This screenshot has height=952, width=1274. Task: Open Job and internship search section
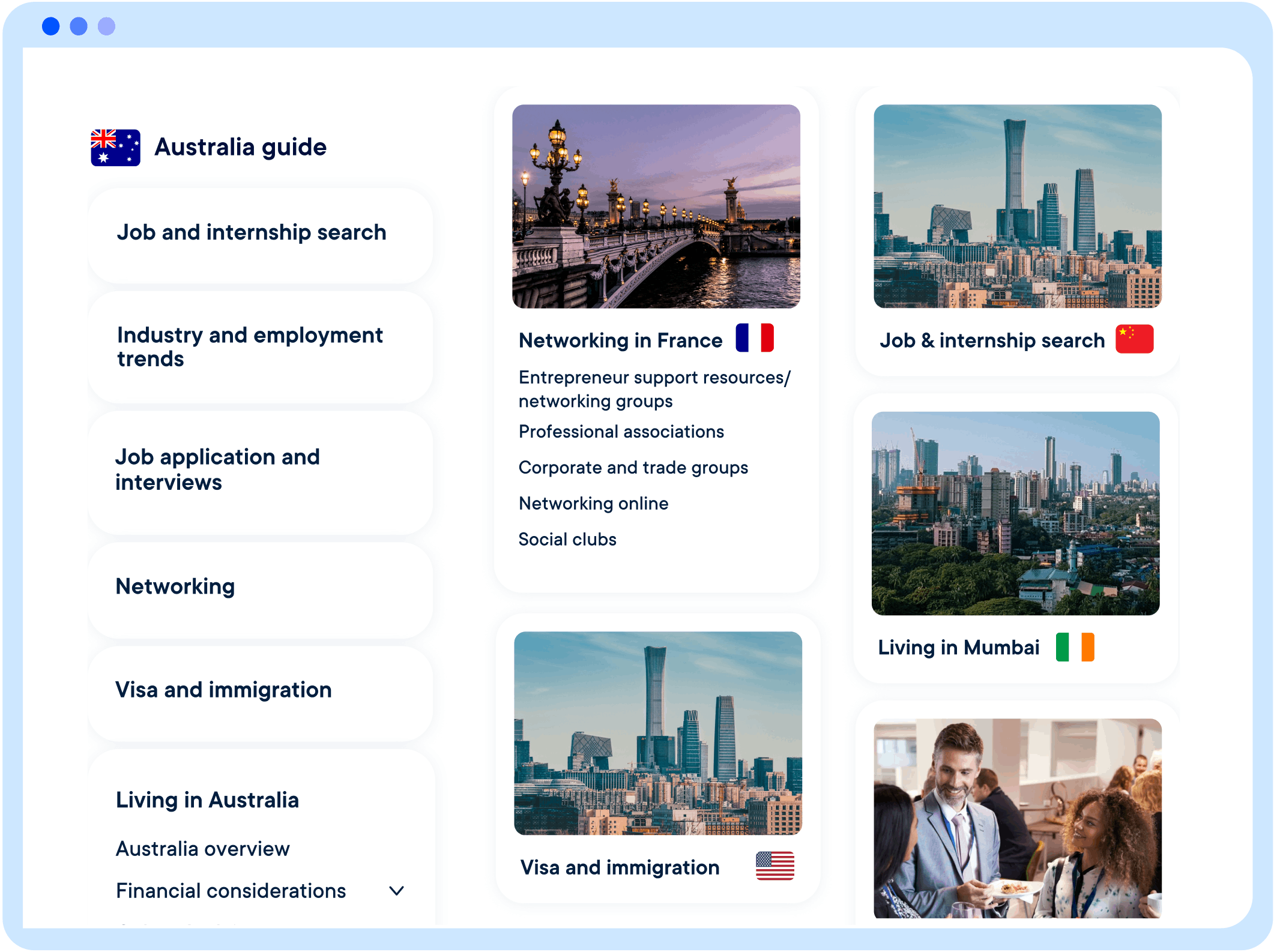[x=260, y=235]
